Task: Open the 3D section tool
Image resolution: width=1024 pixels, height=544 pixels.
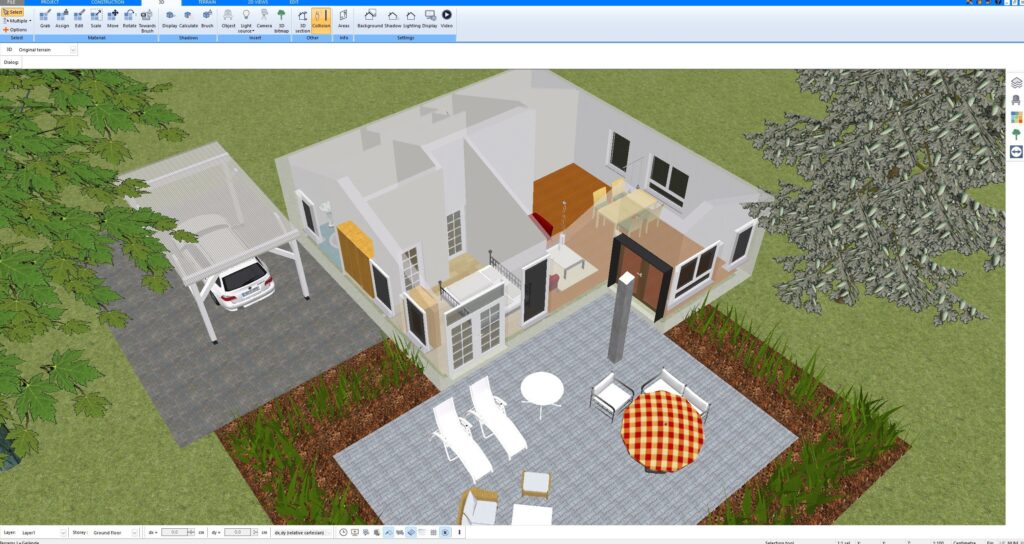Action: (x=302, y=18)
